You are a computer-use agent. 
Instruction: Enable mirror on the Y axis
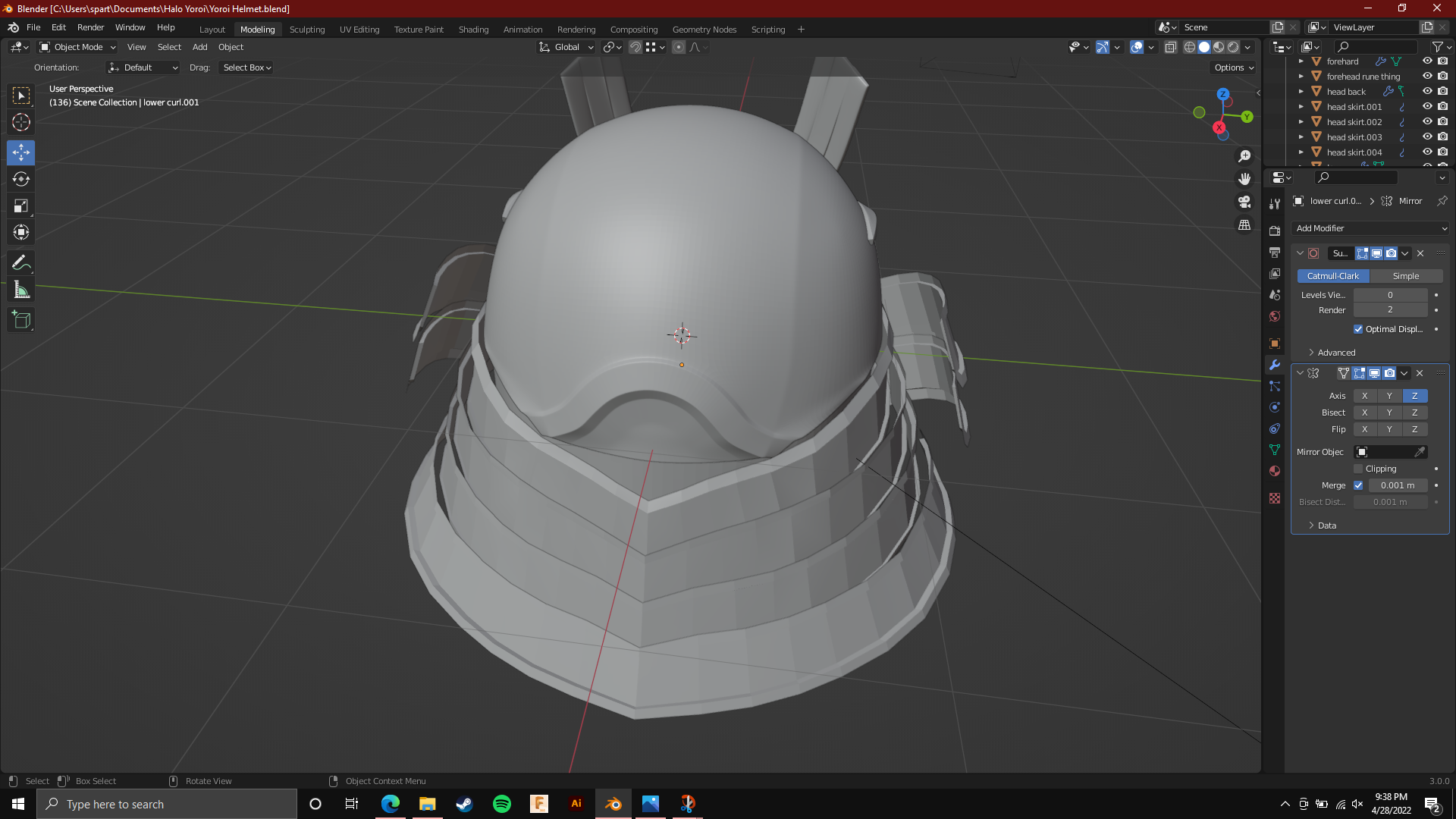click(1389, 396)
